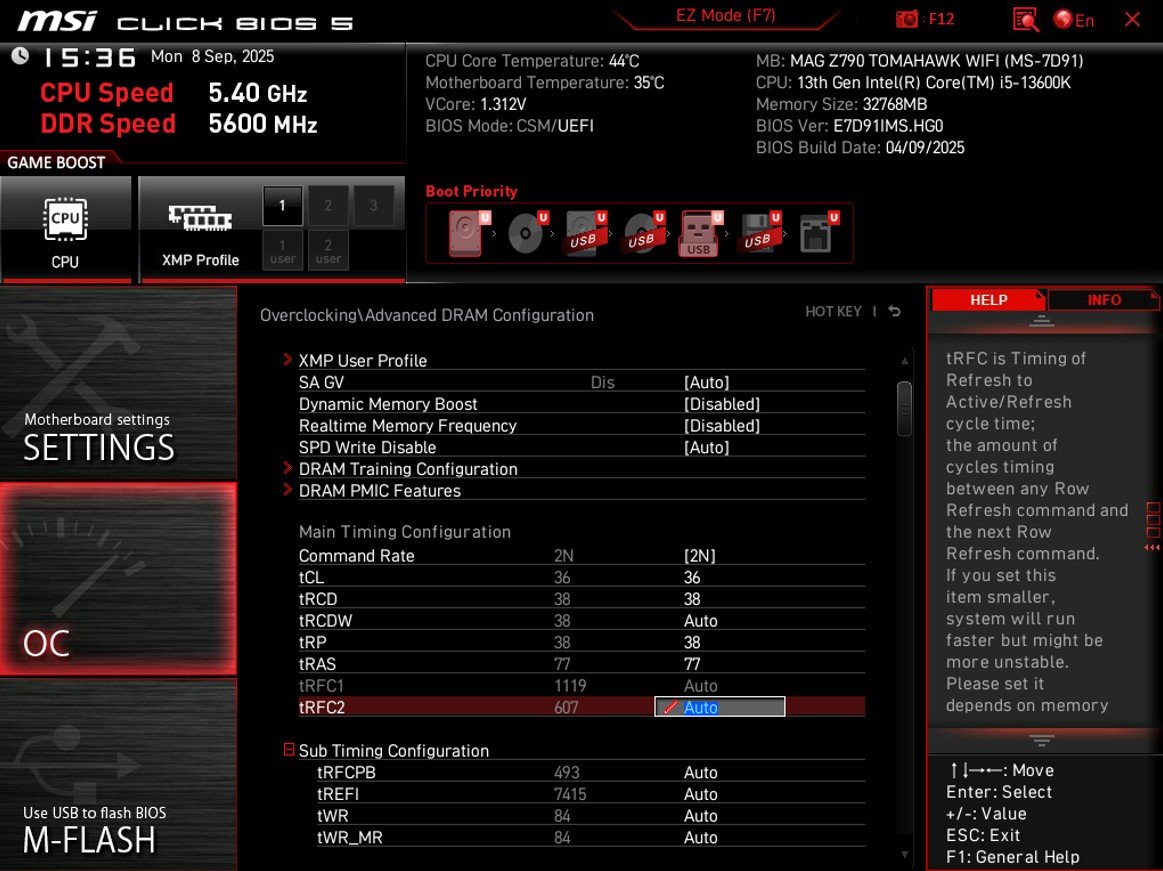Click the USB hard disk boot icon
This screenshot has height=871, width=1163.
[x=586, y=233]
